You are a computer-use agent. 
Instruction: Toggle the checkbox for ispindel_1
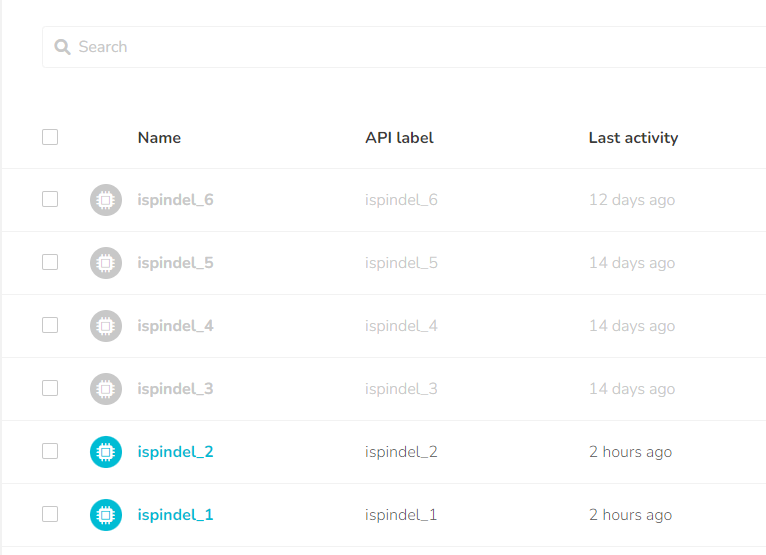50,514
